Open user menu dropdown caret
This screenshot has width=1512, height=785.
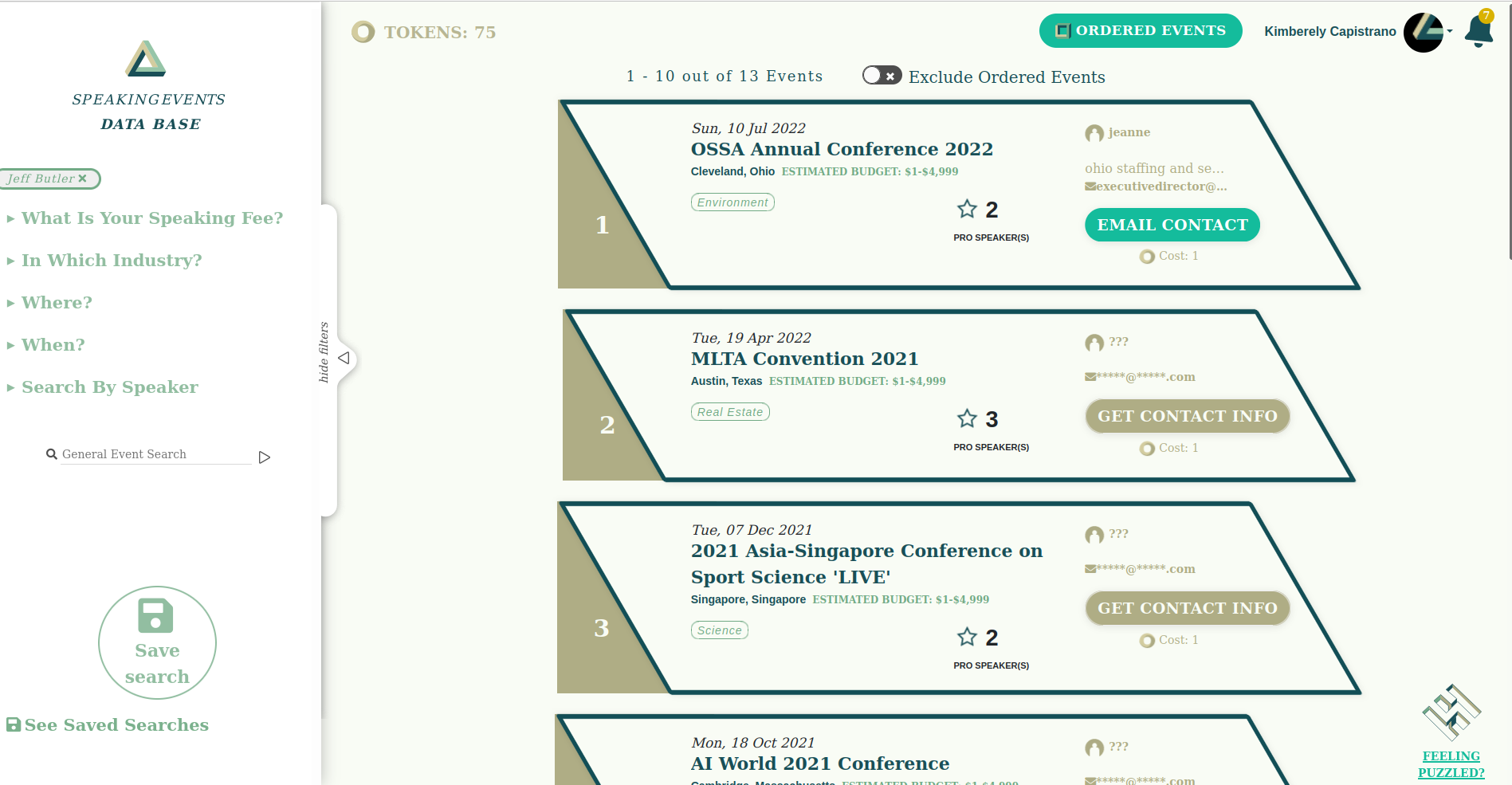click(1449, 32)
